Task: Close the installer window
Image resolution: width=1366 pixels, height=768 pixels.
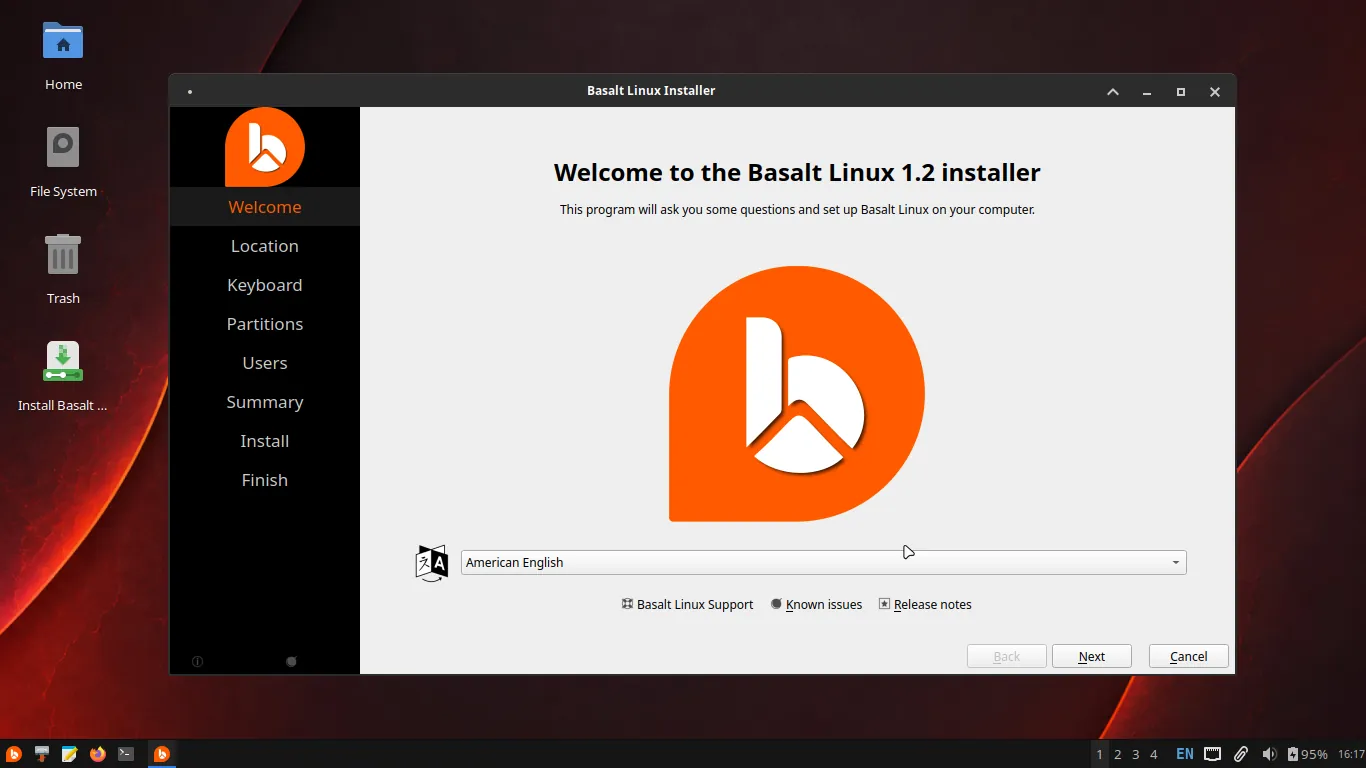Action: pyautogui.click(x=1215, y=91)
